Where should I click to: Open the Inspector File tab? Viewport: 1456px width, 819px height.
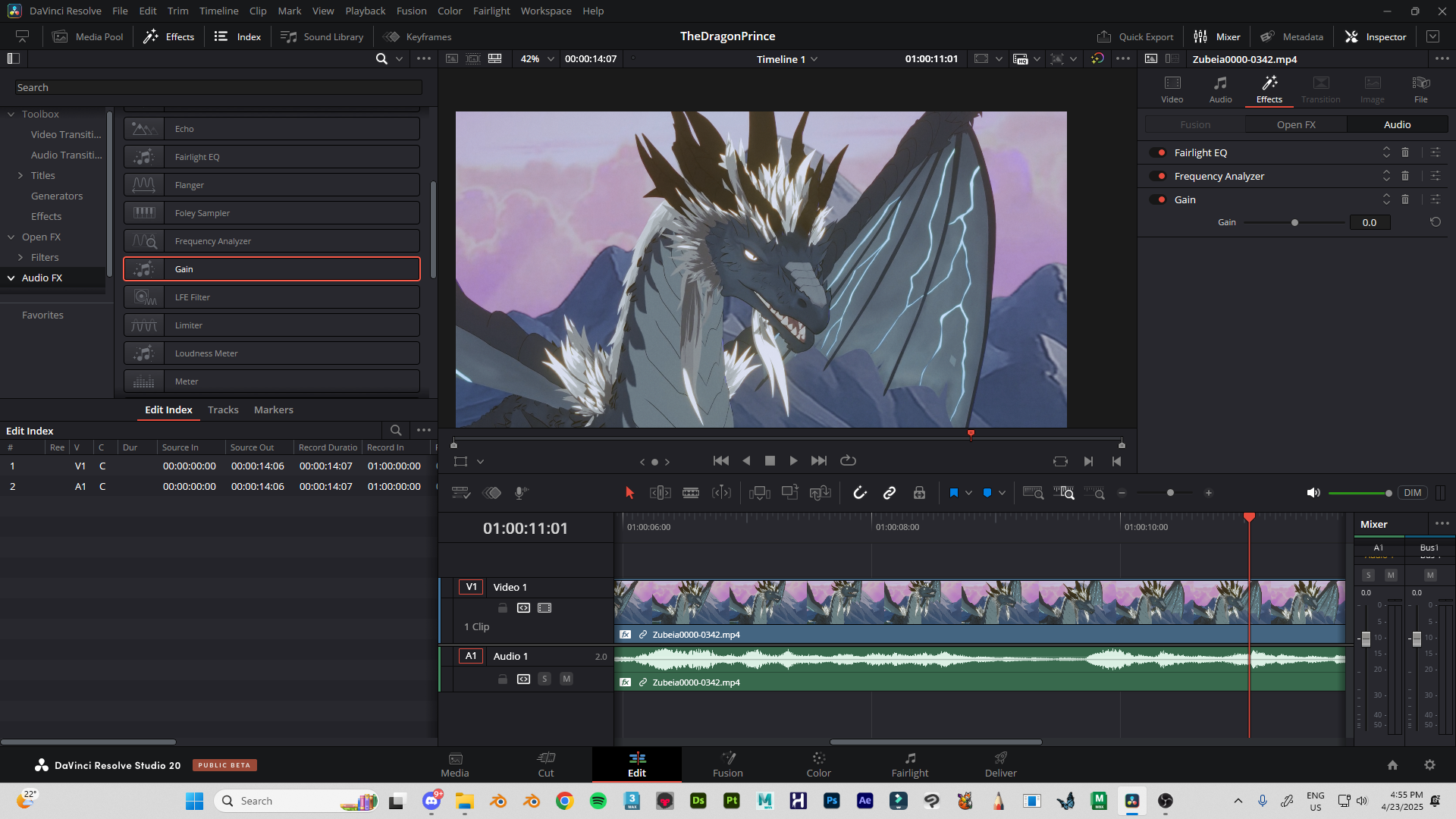coord(1421,89)
